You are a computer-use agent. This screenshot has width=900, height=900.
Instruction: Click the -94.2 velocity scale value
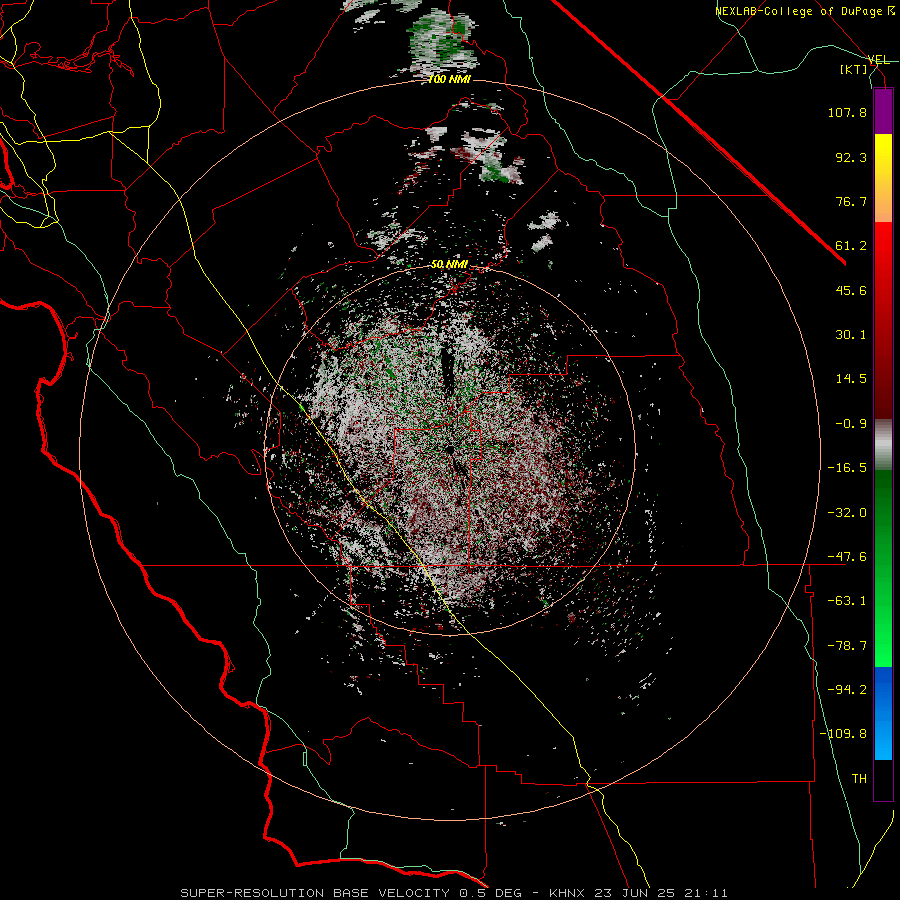[x=847, y=690]
